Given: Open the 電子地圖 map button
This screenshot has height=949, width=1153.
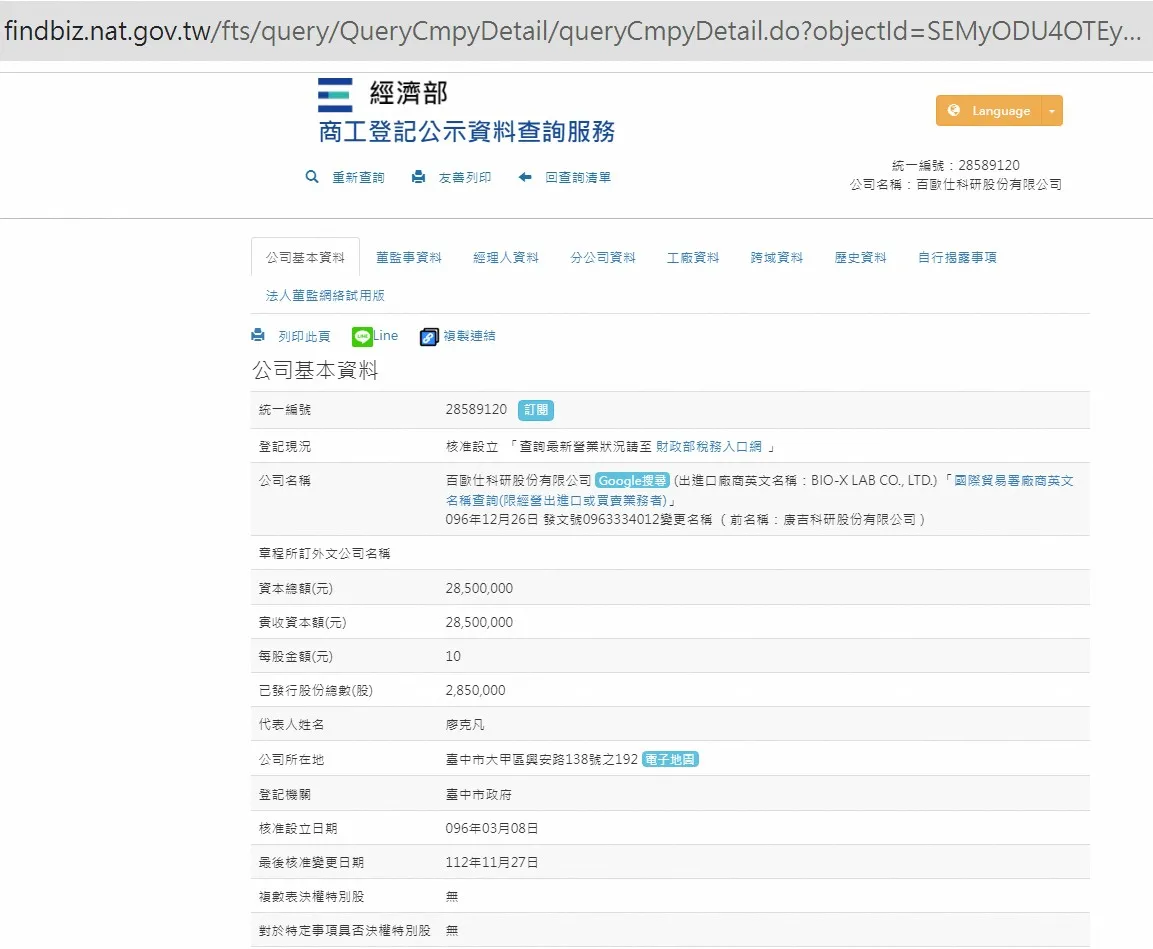Looking at the screenshot, I should pyautogui.click(x=670, y=760).
